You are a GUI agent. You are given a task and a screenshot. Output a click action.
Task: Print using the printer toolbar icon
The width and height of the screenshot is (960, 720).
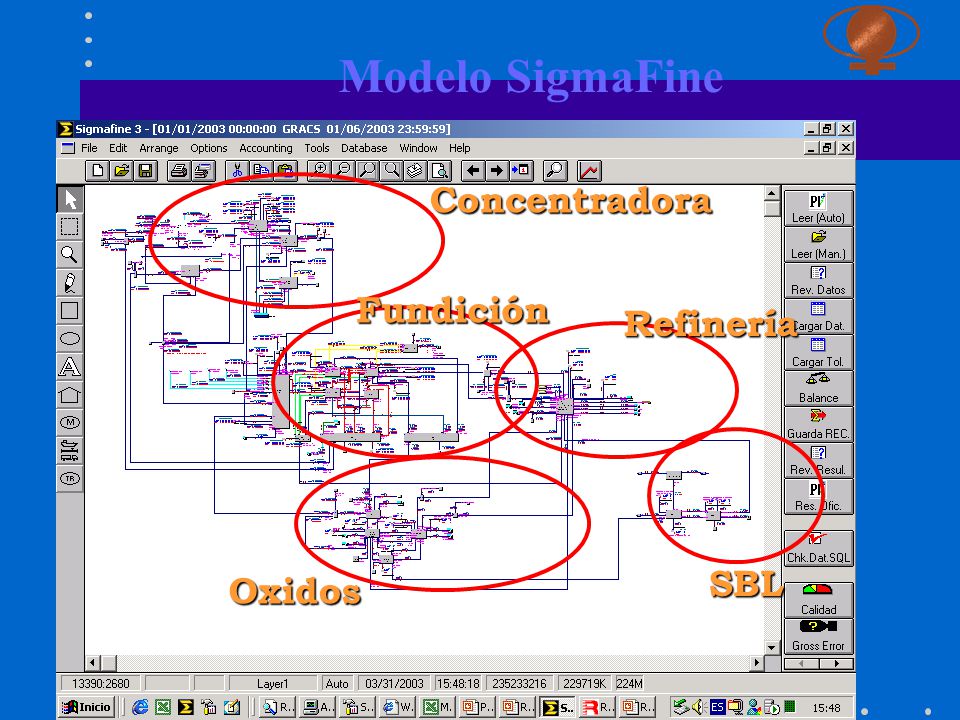coord(178,171)
